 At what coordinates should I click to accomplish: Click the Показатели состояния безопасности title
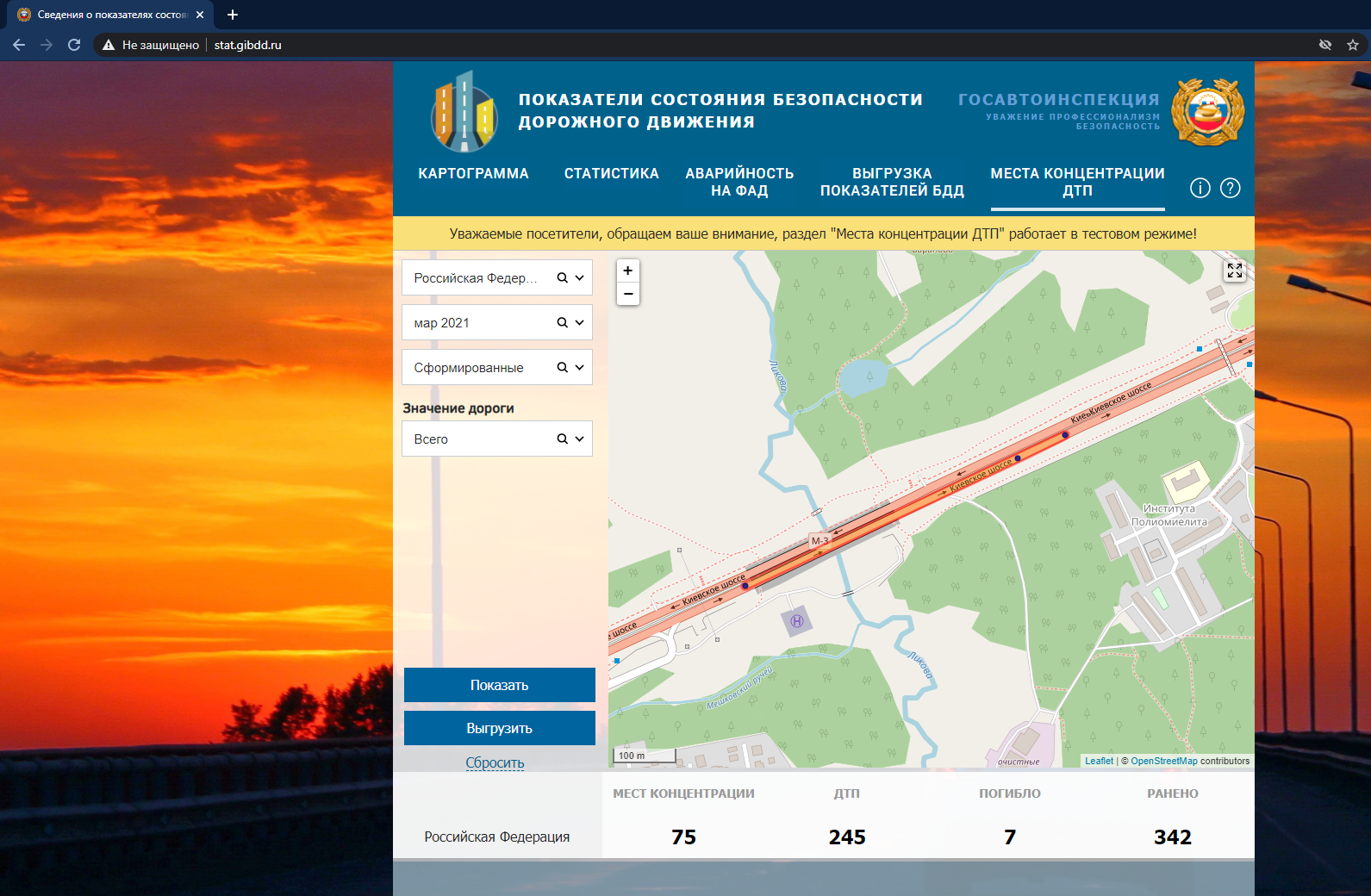pos(720,110)
